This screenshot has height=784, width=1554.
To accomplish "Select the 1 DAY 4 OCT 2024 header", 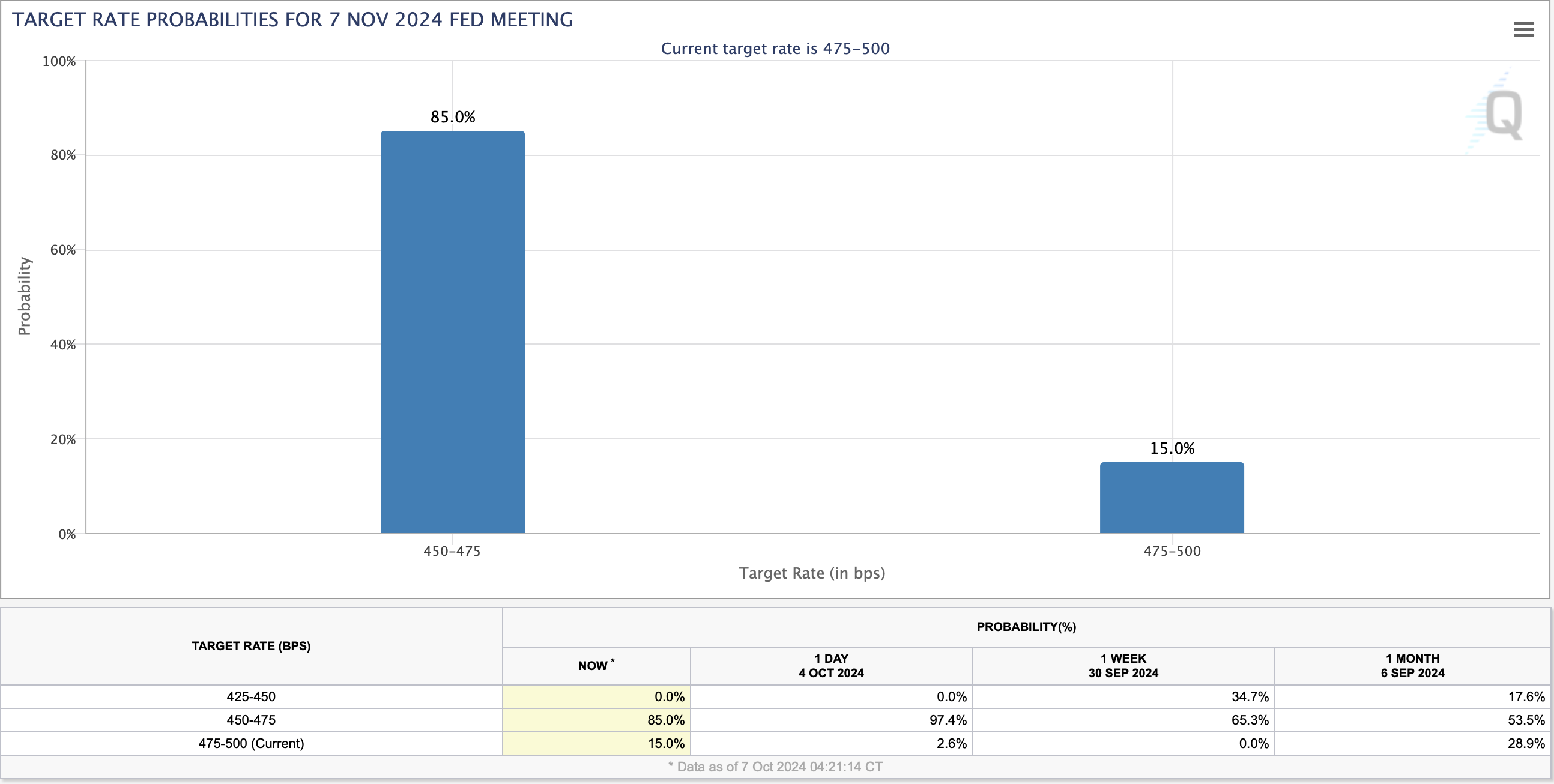I will (830, 666).
